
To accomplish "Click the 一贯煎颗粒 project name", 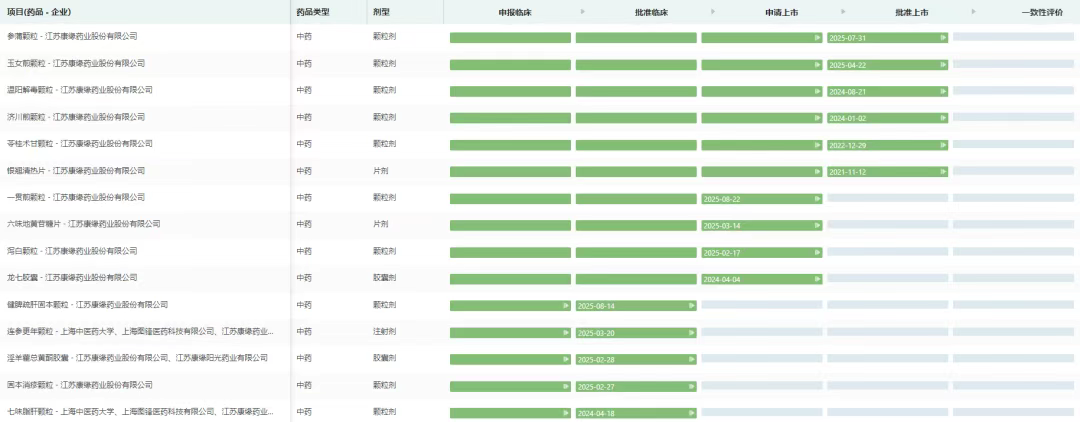I will click(x=76, y=198).
